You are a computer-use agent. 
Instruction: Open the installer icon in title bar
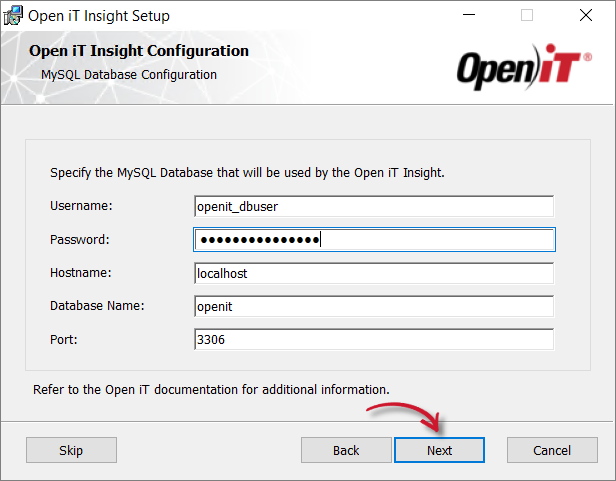pos(13,16)
